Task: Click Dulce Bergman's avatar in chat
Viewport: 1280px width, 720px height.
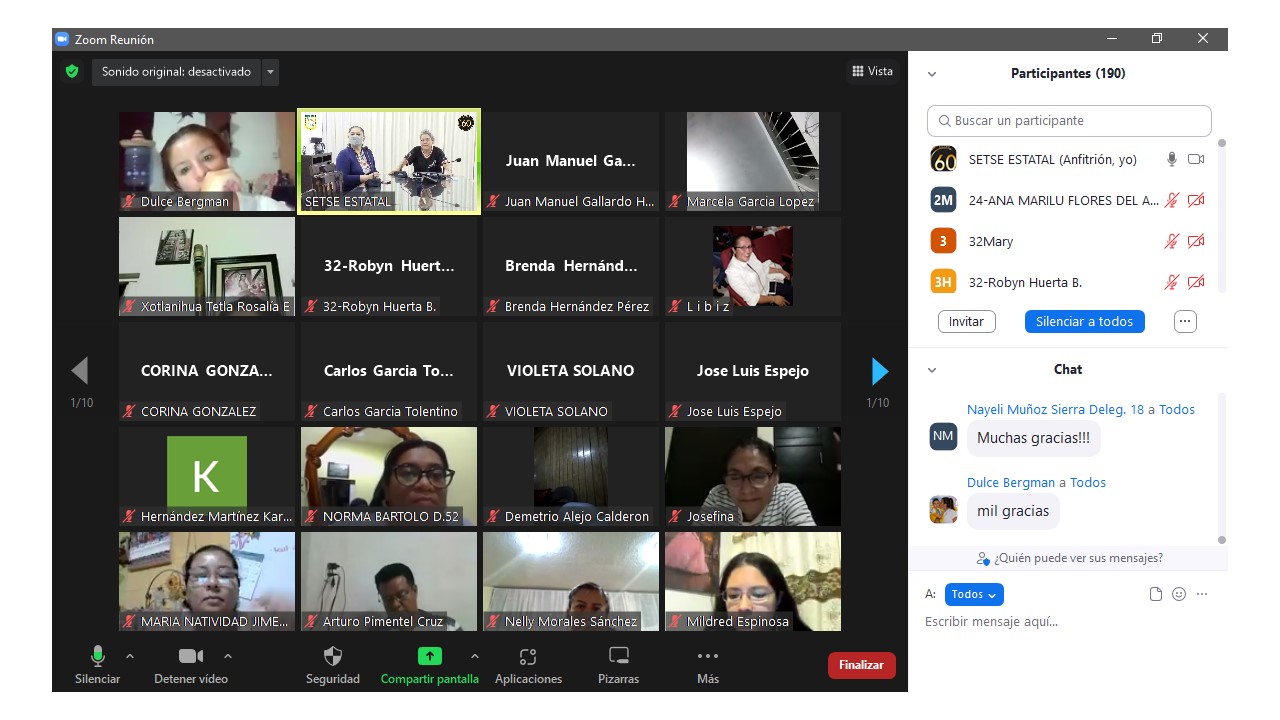Action: tap(943, 509)
